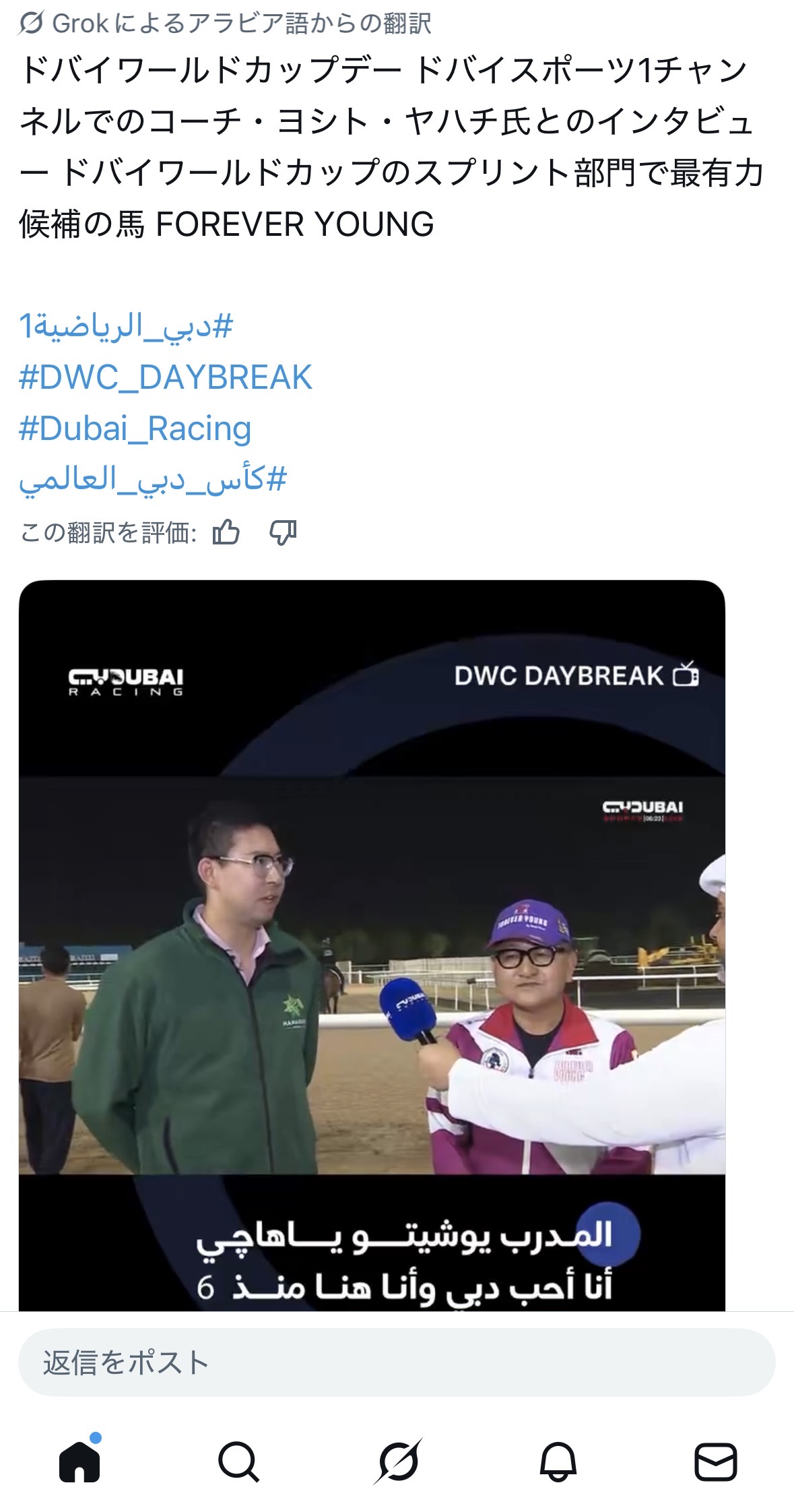This screenshot has height=1512, width=794.
Task: Tap the Grokによるアラビア語からの翻訳 label
Action: [x=241, y=24]
